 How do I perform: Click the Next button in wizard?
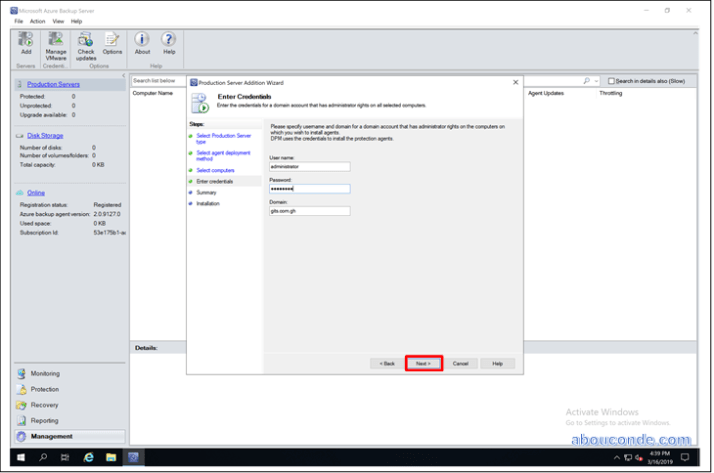point(423,363)
